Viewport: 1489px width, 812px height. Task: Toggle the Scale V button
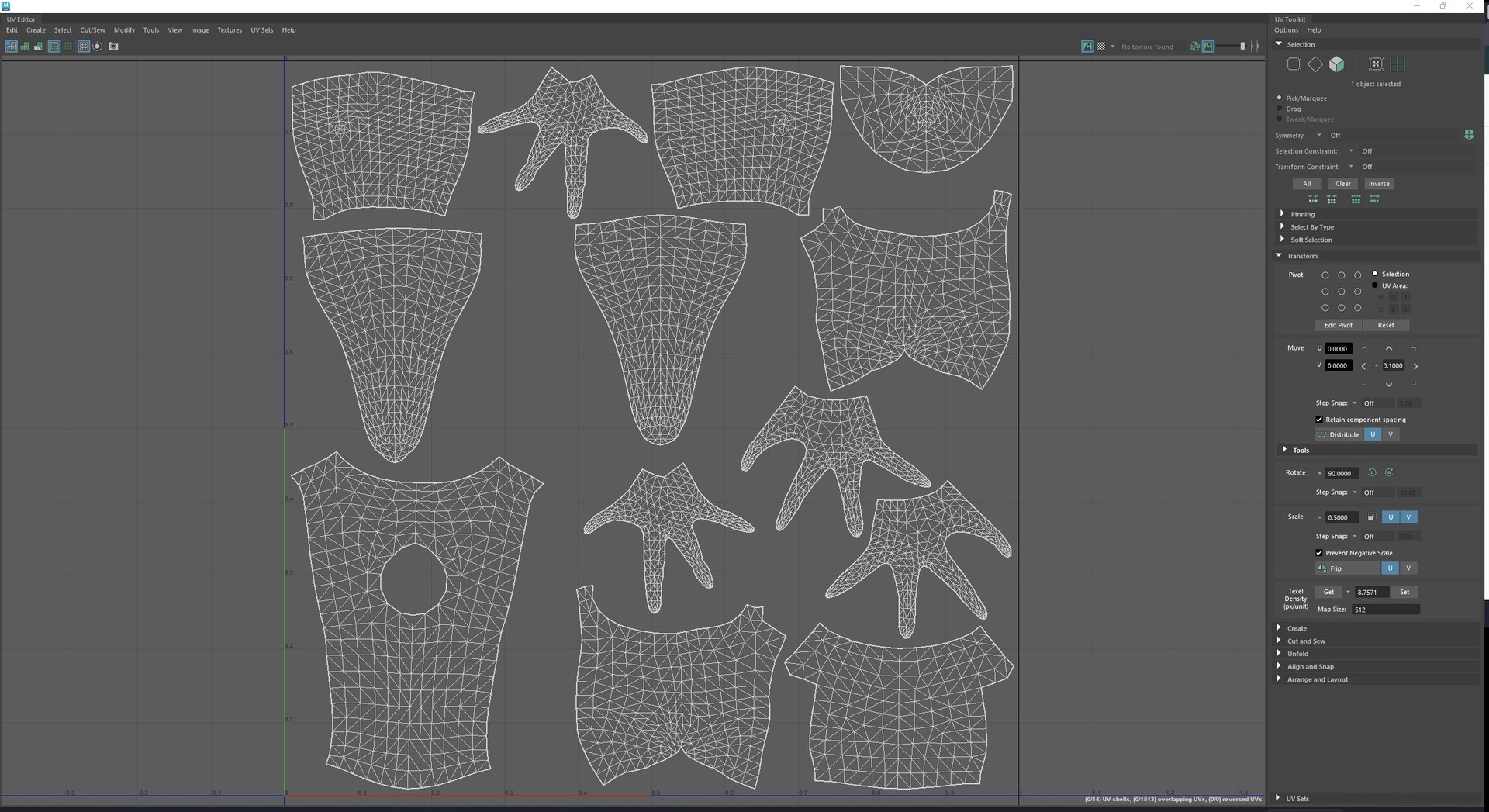click(x=1408, y=517)
